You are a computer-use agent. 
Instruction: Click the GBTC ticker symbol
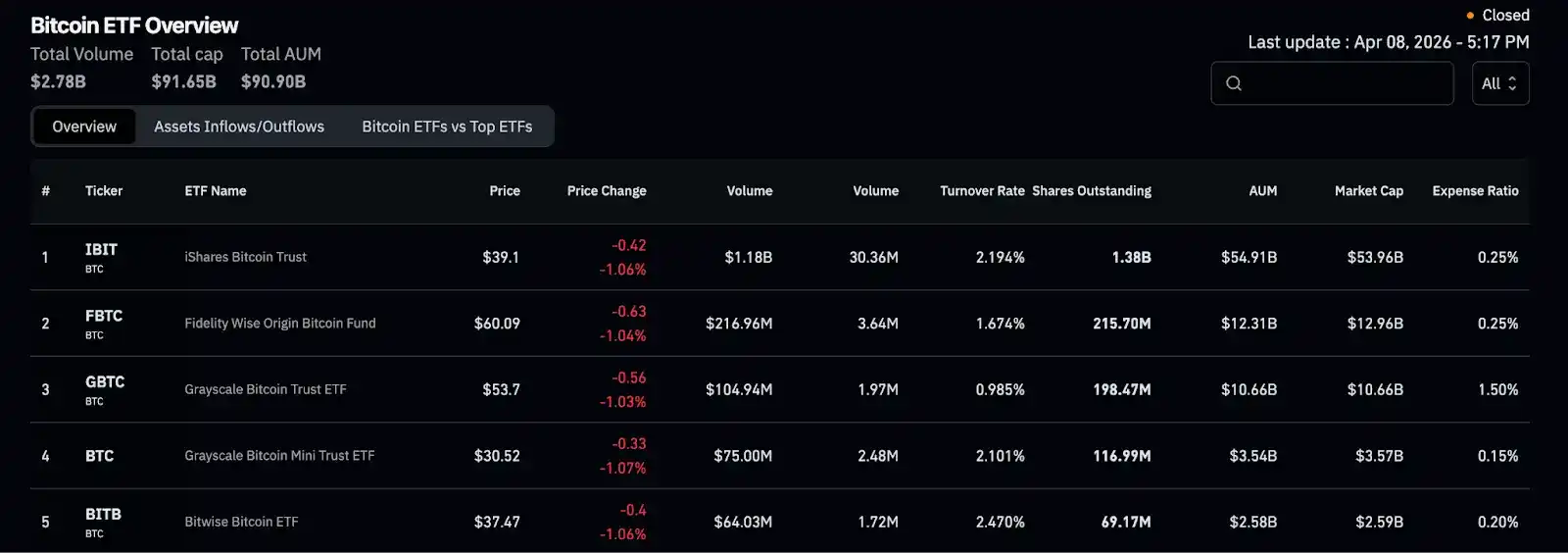(105, 382)
